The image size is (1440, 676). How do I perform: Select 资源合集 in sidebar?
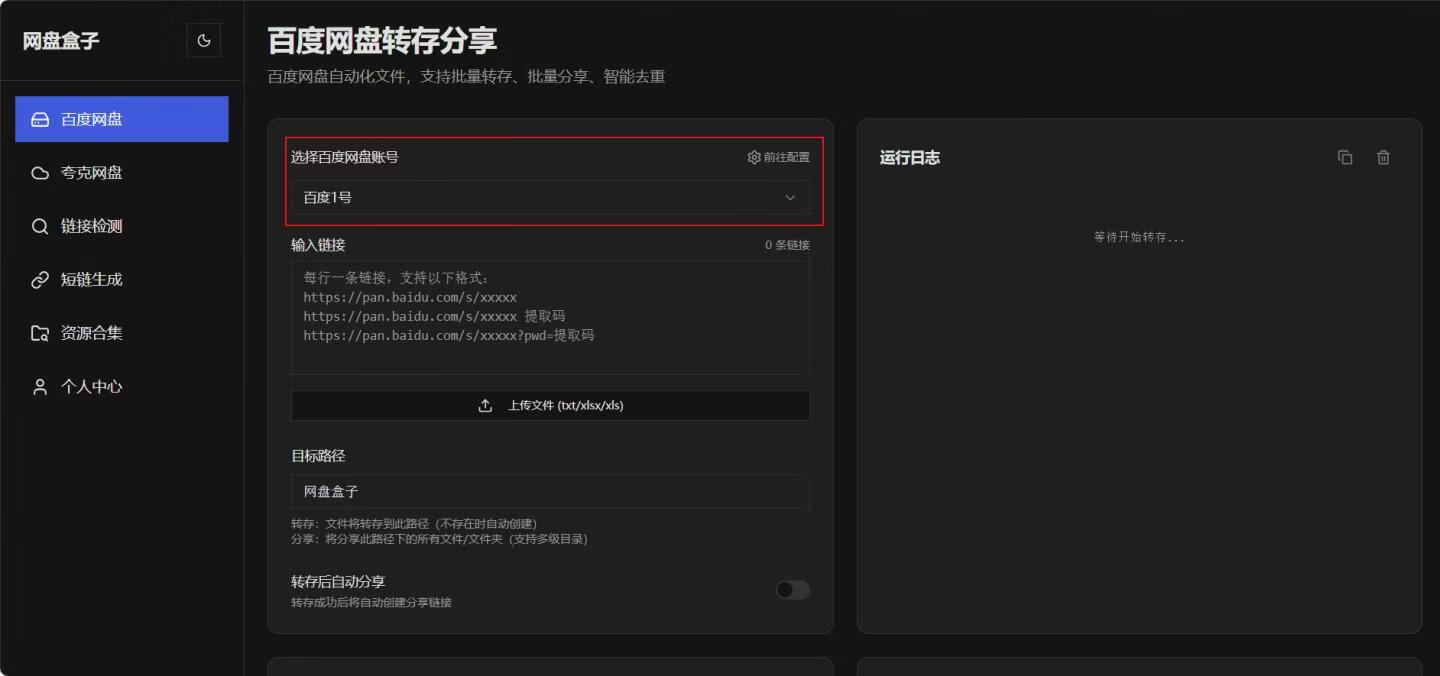(x=122, y=333)
